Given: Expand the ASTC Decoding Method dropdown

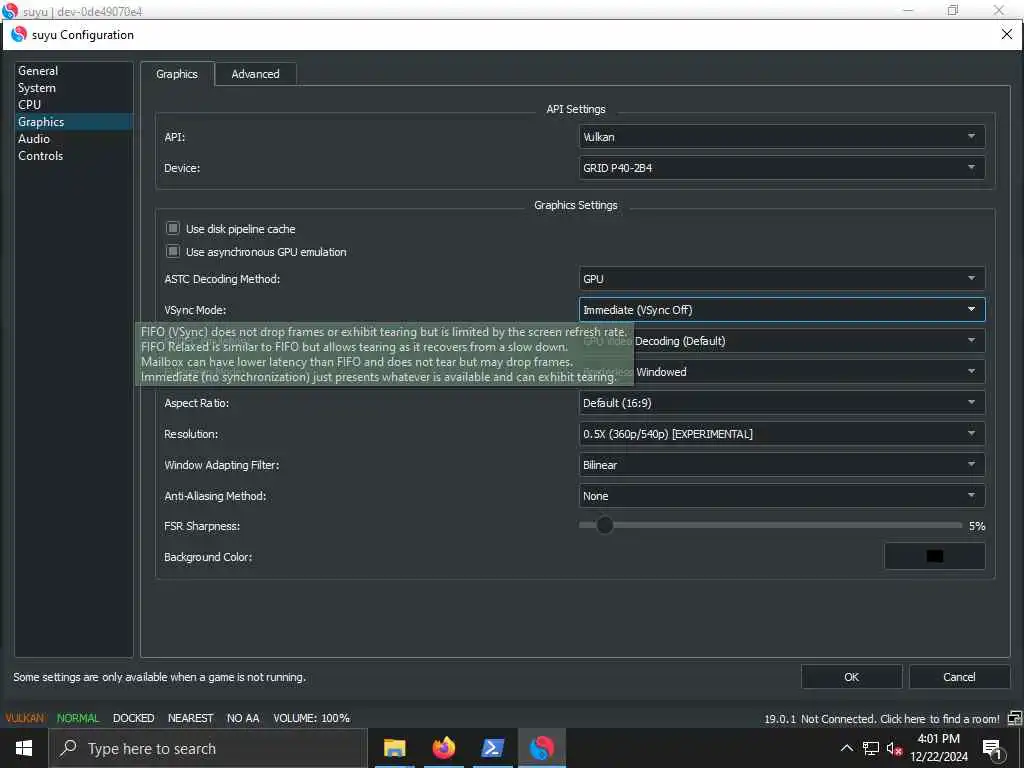Looking at the screenshot, I should click(782, 279).
